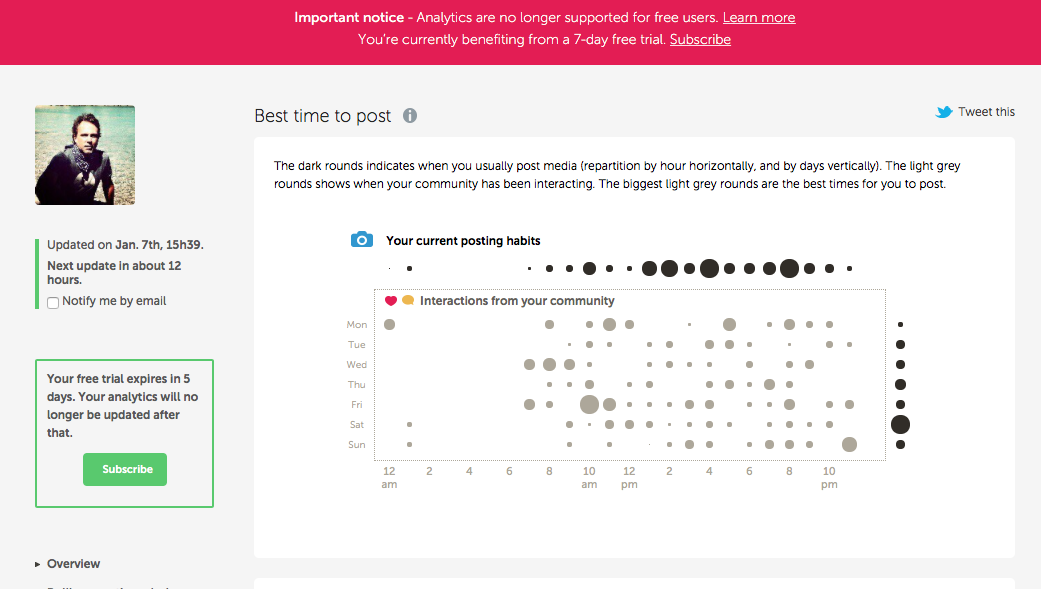Enable Notify me by email checkbox
The image size is (1041, 589).
coord(53,302)
